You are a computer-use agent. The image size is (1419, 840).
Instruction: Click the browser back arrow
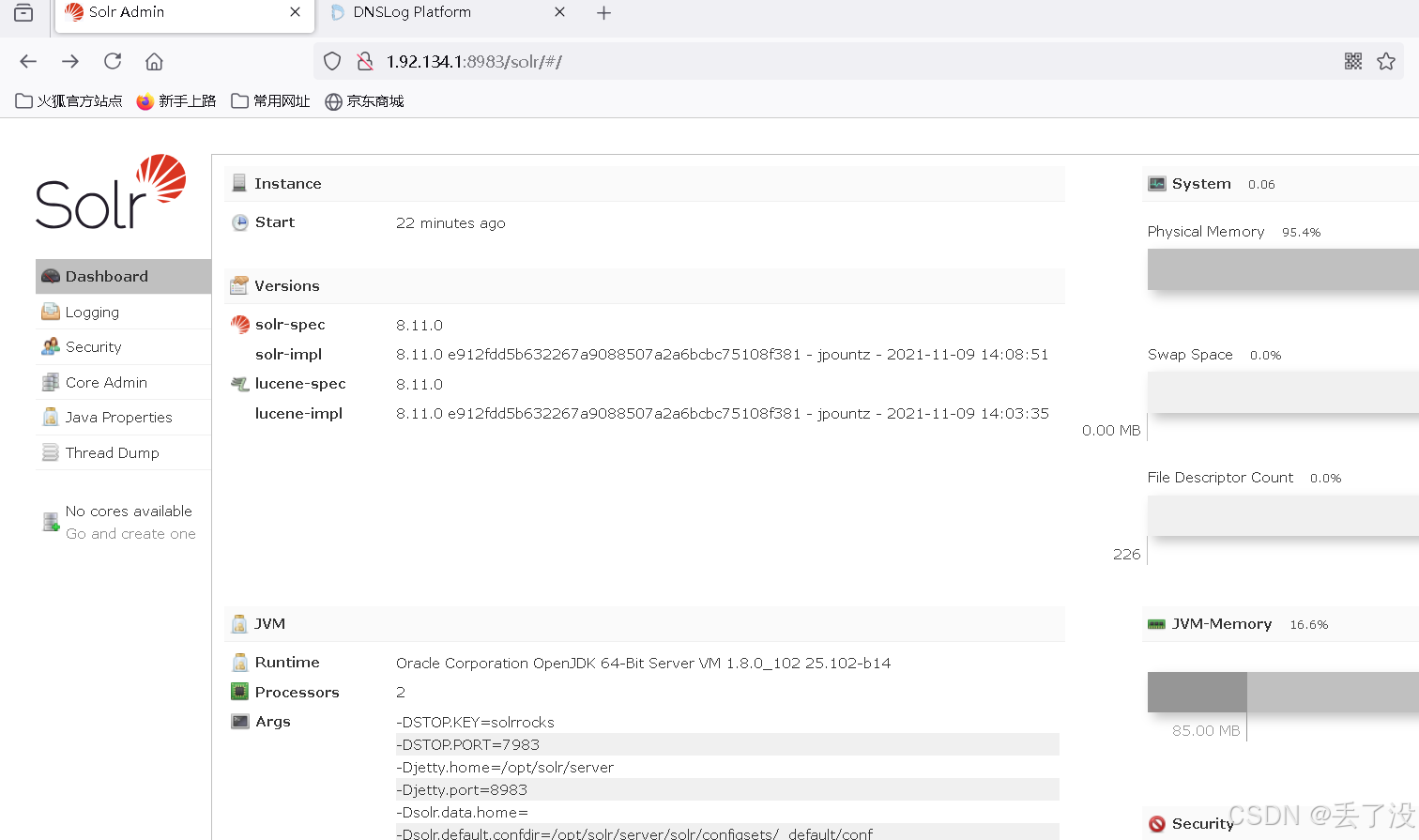tap(28, 61)
